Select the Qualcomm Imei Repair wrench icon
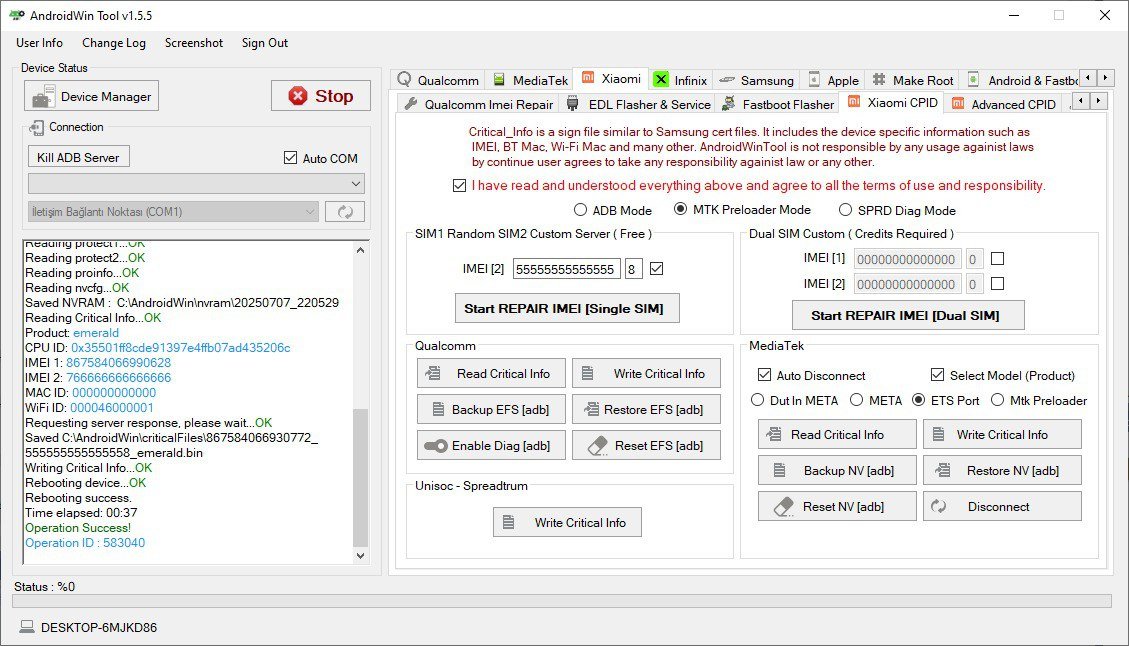This screenshot has width=1129, height=646. pos(410,103)
